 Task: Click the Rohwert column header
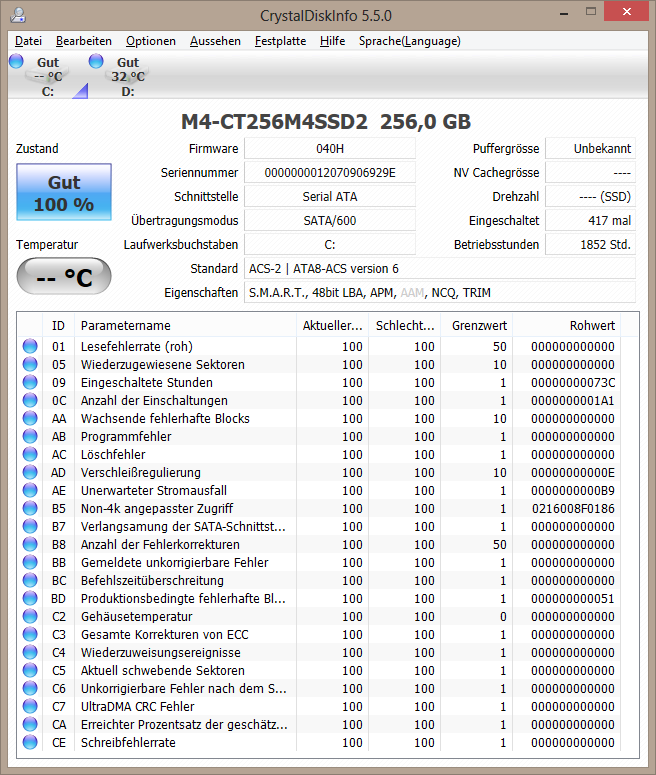(567, 325)
